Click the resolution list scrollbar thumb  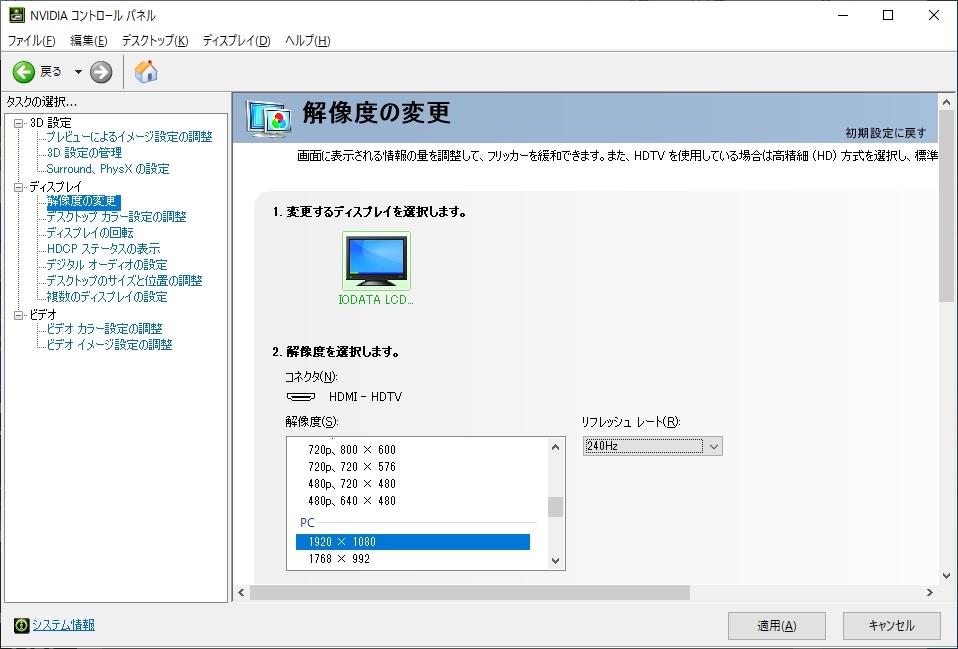555,507
